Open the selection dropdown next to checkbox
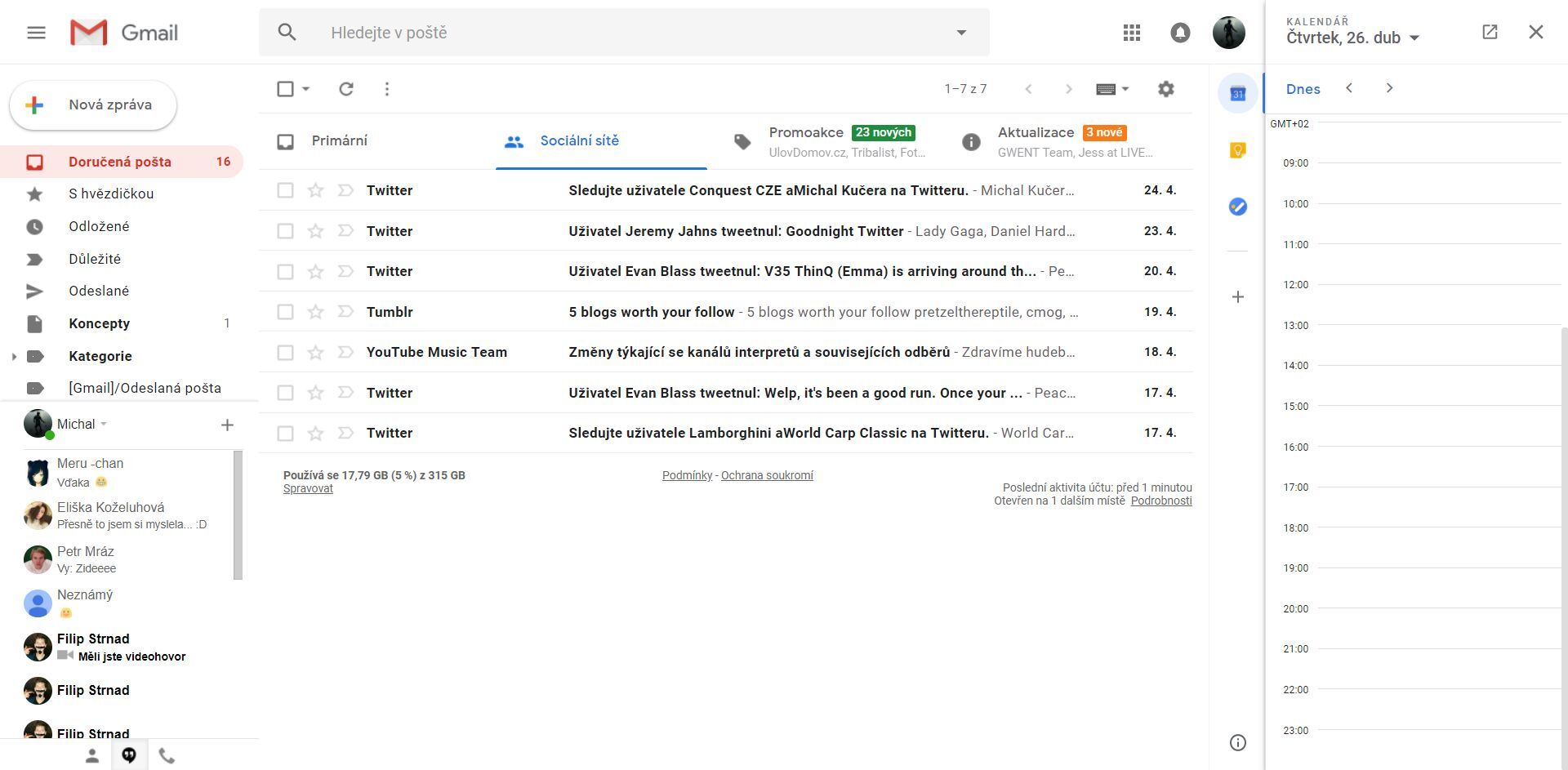Image resolution: width=1568 pixels, height=770 pixels. [306, 88]
